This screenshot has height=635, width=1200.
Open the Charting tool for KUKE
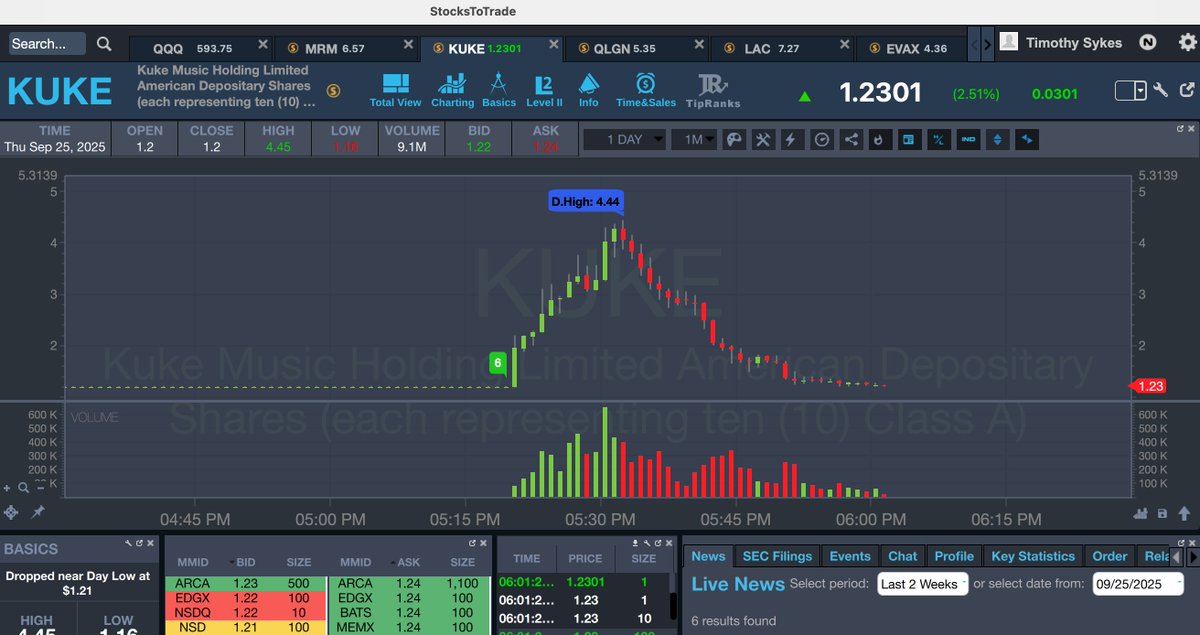(452, 89)
